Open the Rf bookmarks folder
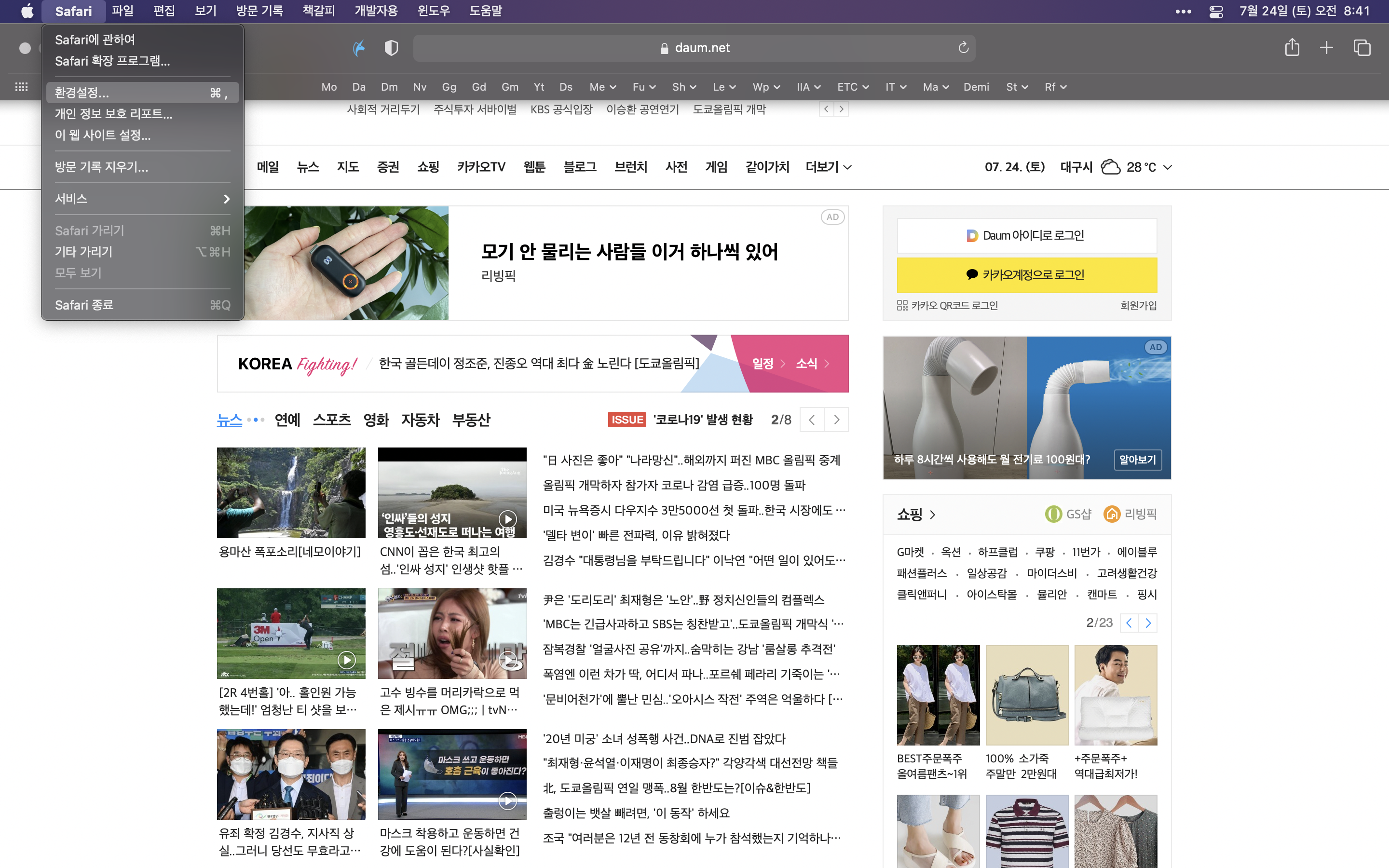Image resolution: width=1389 pixels, height=868 pixels. [x=1056, y=87]
